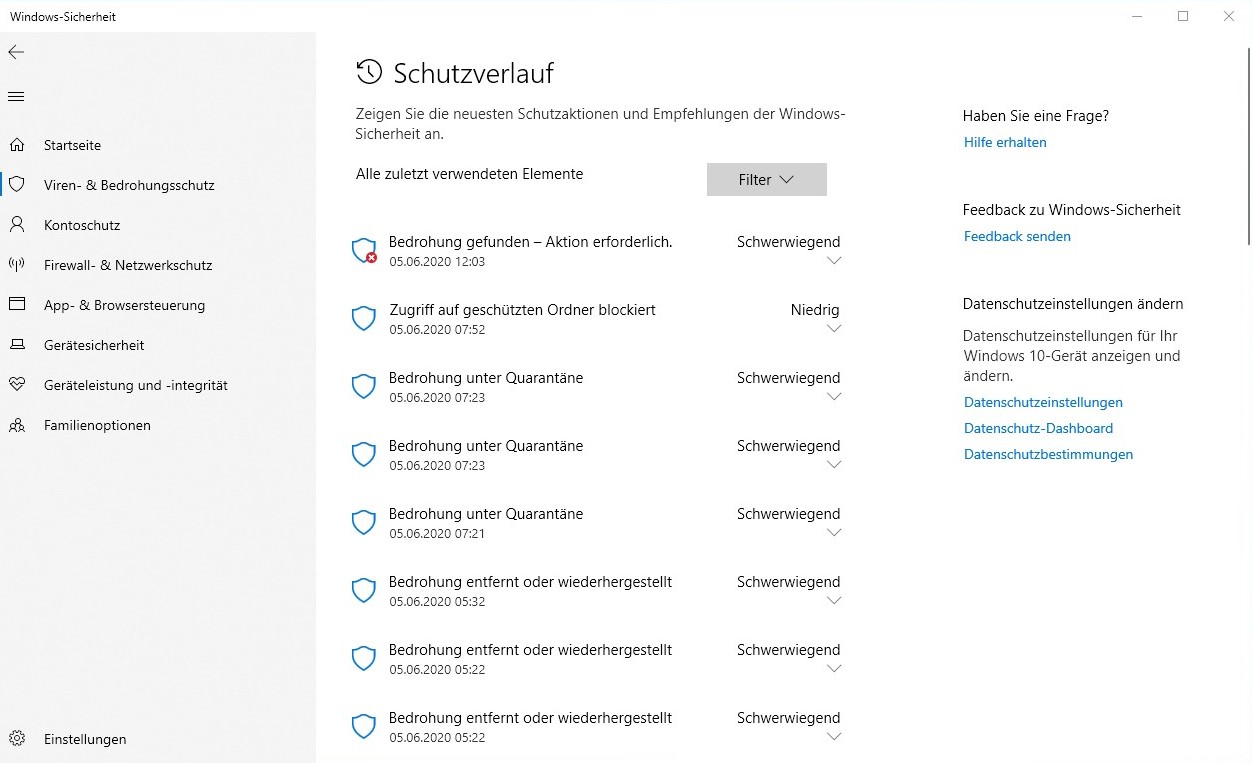Open Kontoschutz via the person icon
The height and width of the screenshot is (763, 1252).
[x=16, y=225]
